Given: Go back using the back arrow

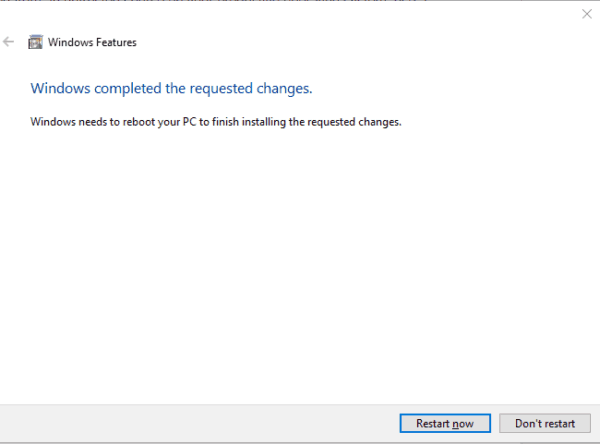Looking at the screenshot, I should [9, 42].
